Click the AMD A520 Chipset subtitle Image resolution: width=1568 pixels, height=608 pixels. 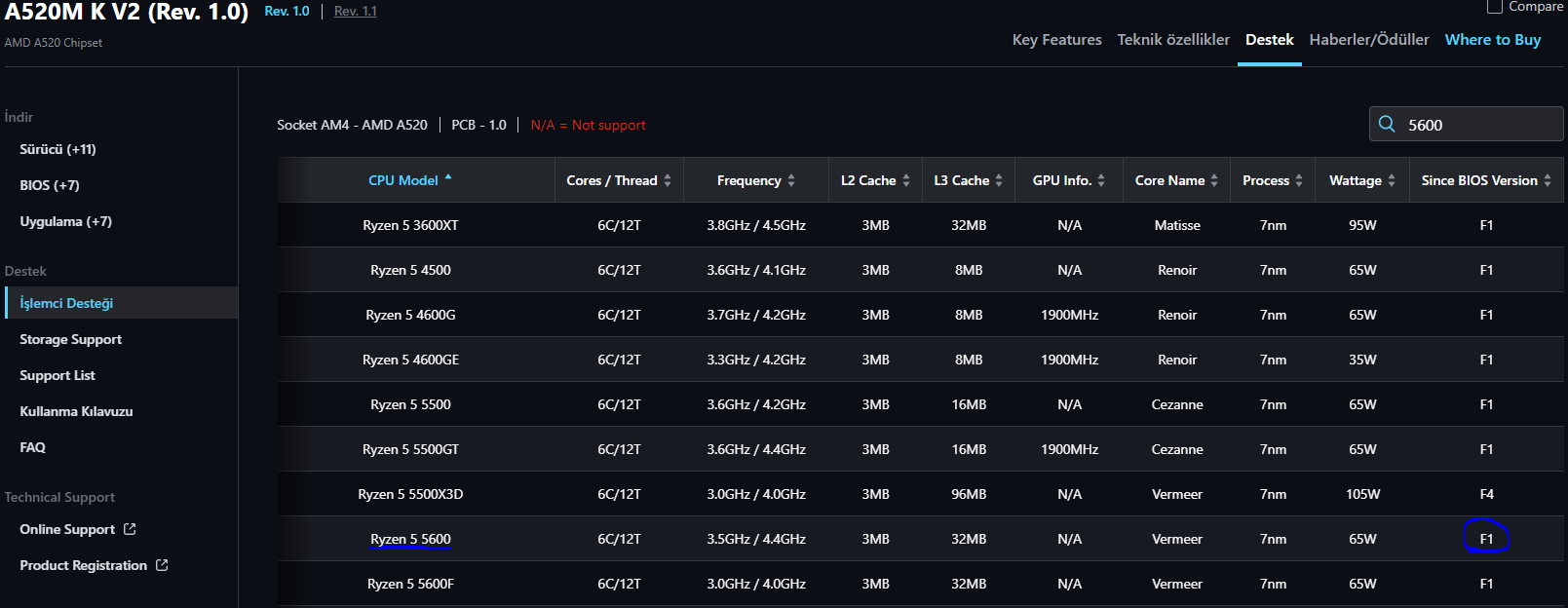(x=53, y=43)
